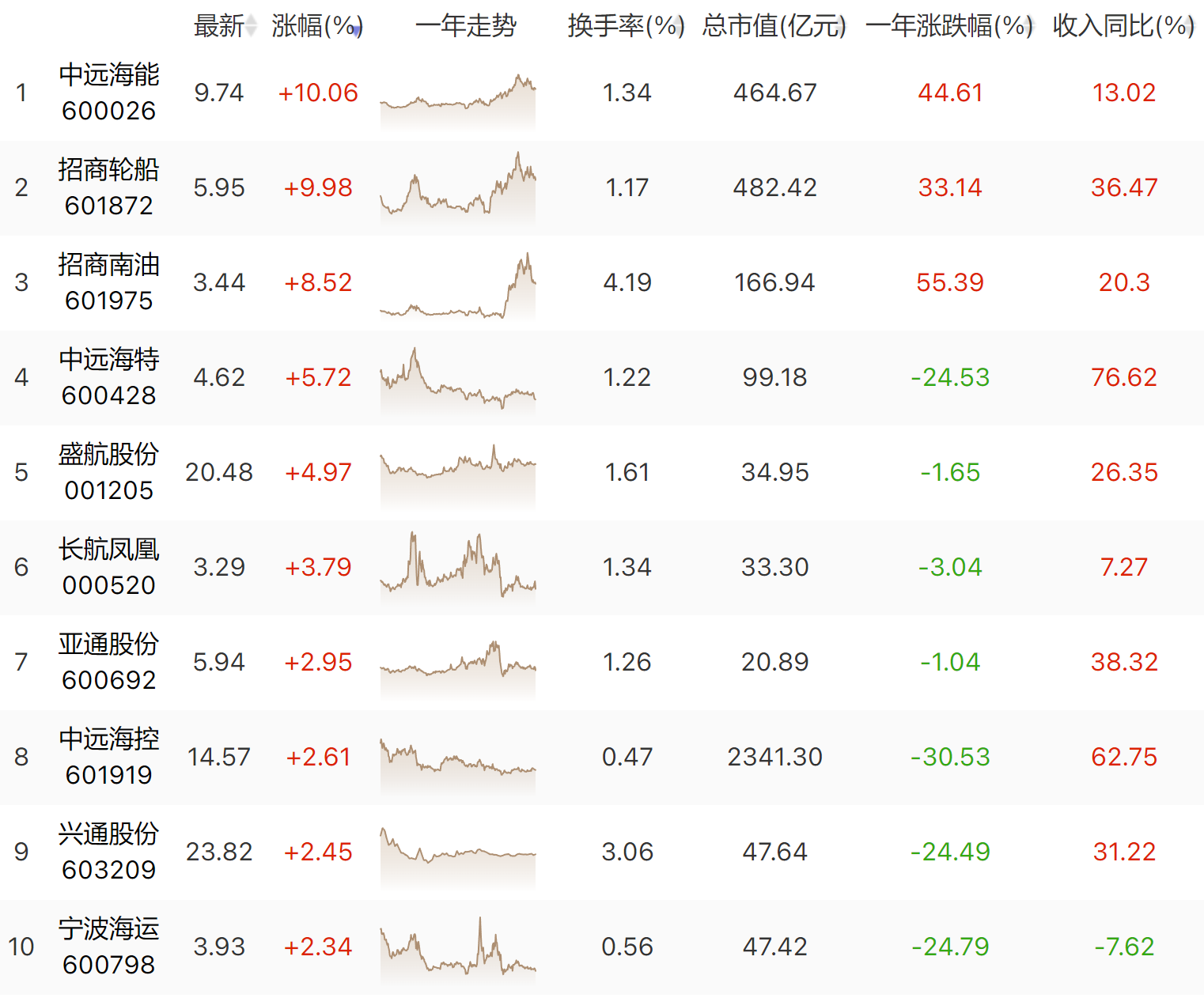This screenshot has width=1204, height=998.
Task: Click stock code 600798
Action: click(109, 965)
